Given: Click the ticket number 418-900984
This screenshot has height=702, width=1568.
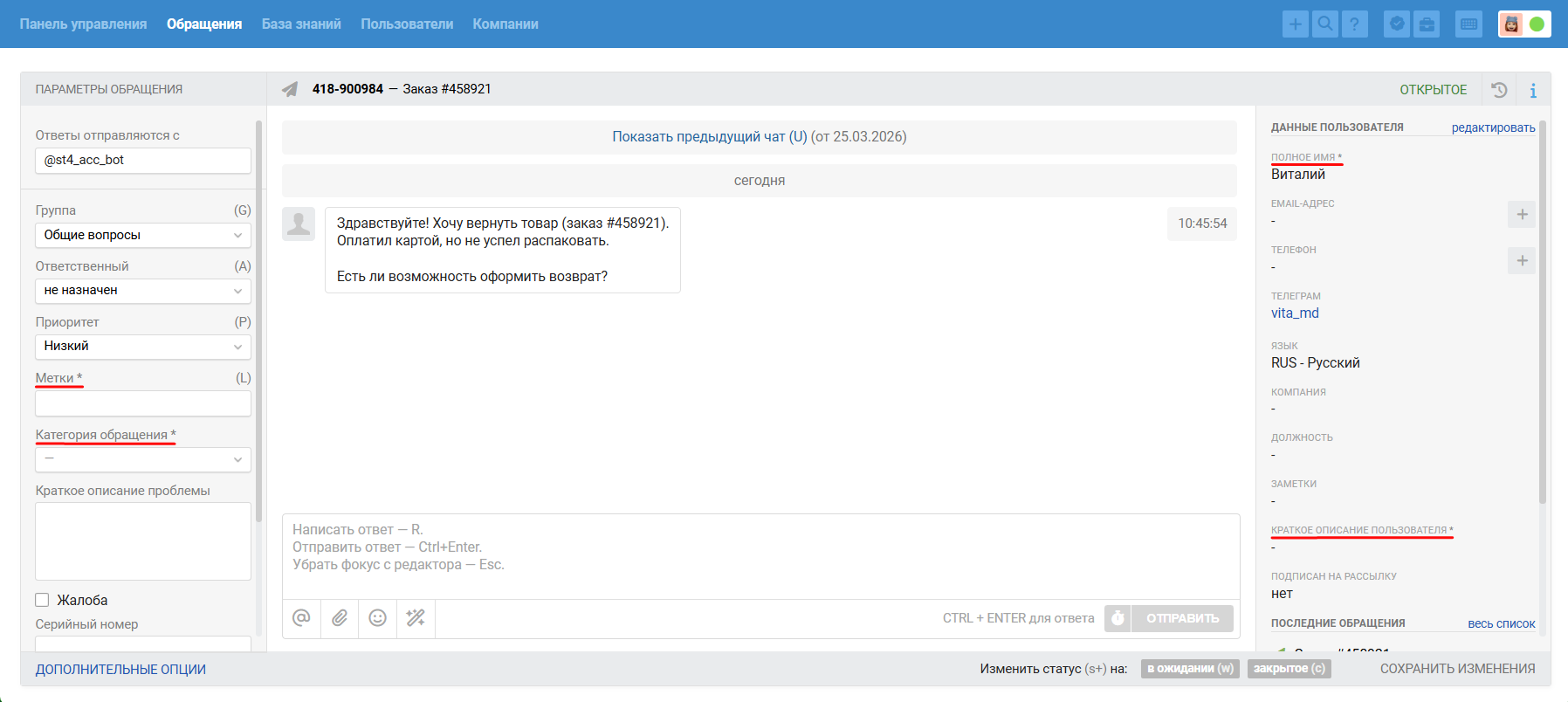Looking at the screenshot, I should (x=347, y=89).
